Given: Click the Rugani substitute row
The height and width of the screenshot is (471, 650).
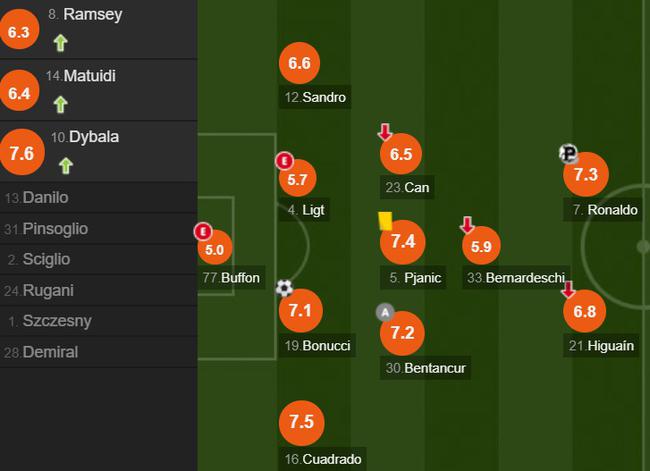Looking at the screenshot, I should (x=98, y=290).
